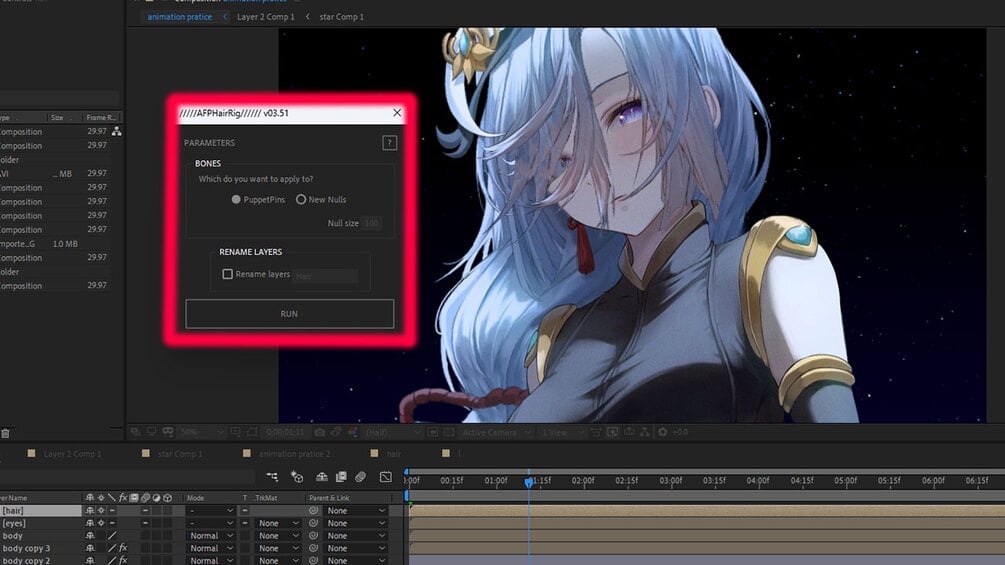Switch to animation pratice viewer tab
Screen dimensions: 1005x565
click(x=179, y=17)
